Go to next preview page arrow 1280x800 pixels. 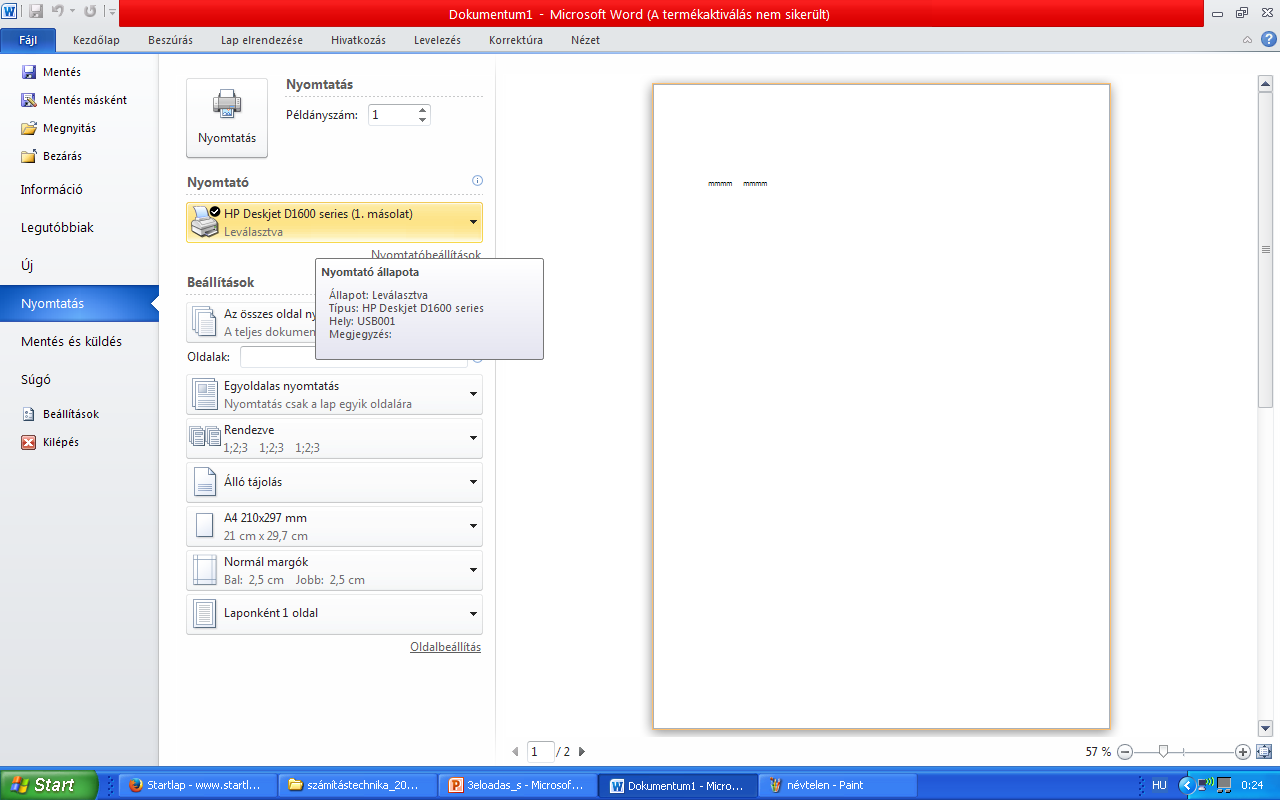pyautogui.click(x=582, y=751)
